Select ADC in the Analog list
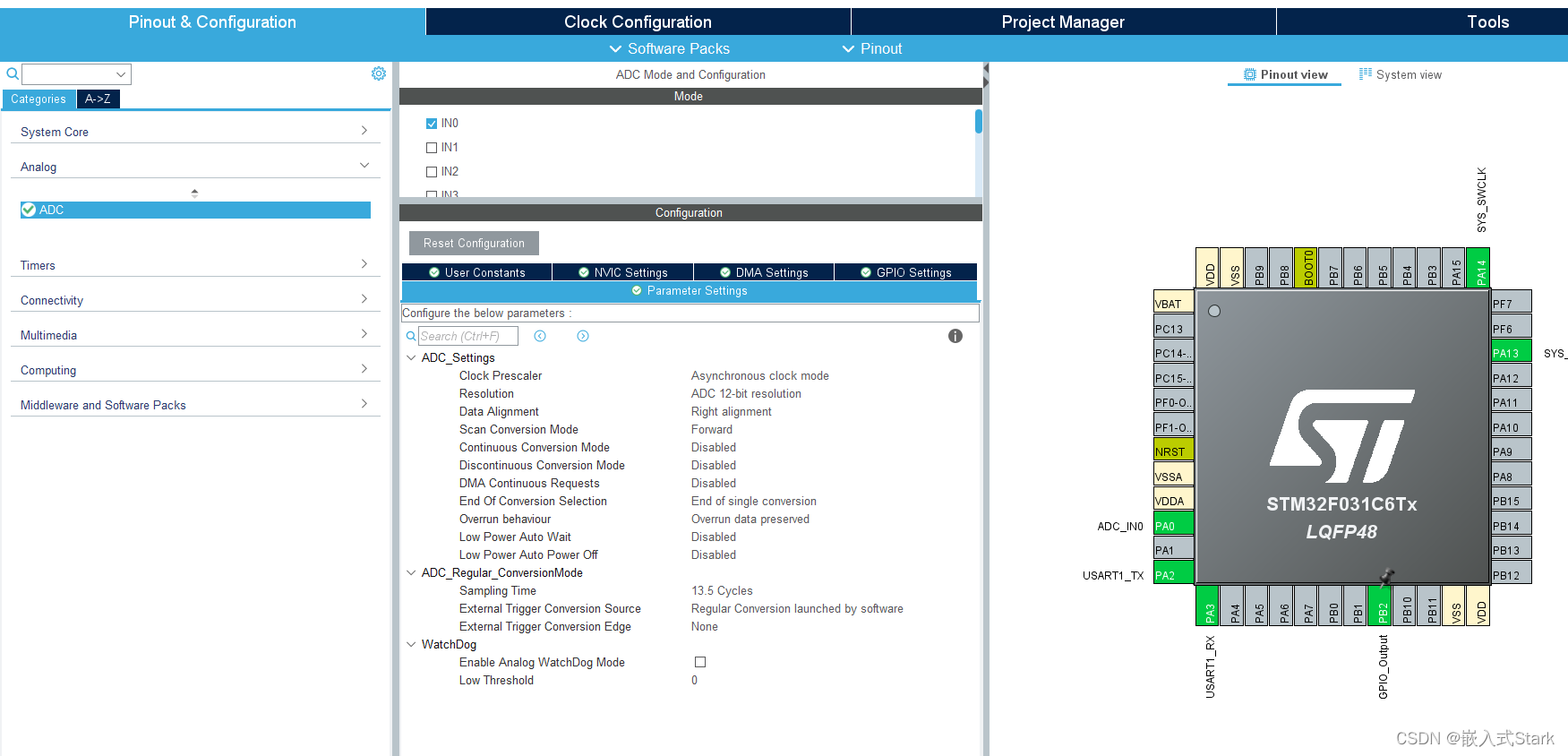 tap(195, 210)
